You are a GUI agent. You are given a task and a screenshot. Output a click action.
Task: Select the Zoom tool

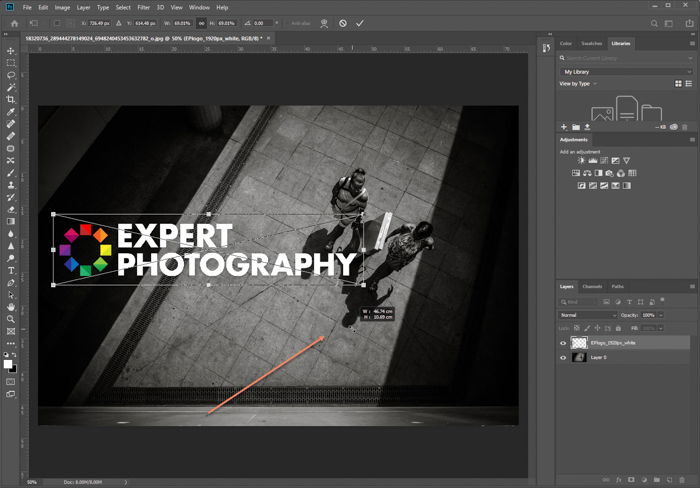[11, 319]
